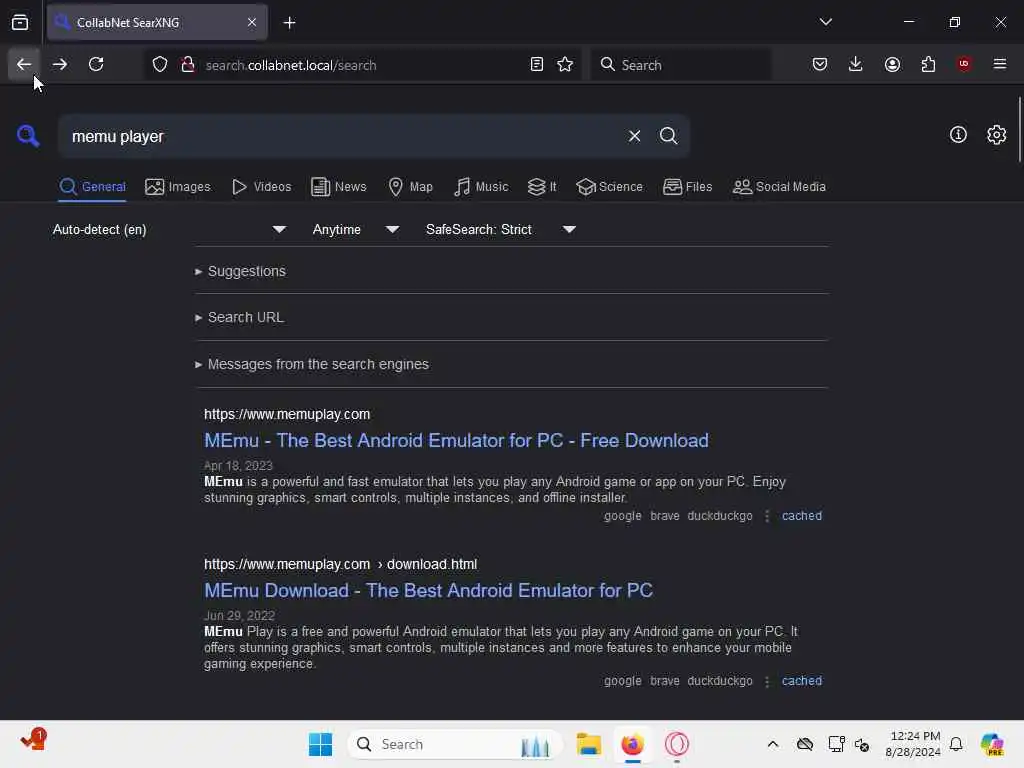This screenshot has height=768, width=1024.
Task: Open the Firefox hamburger menu
Action: coord(1000,64)
